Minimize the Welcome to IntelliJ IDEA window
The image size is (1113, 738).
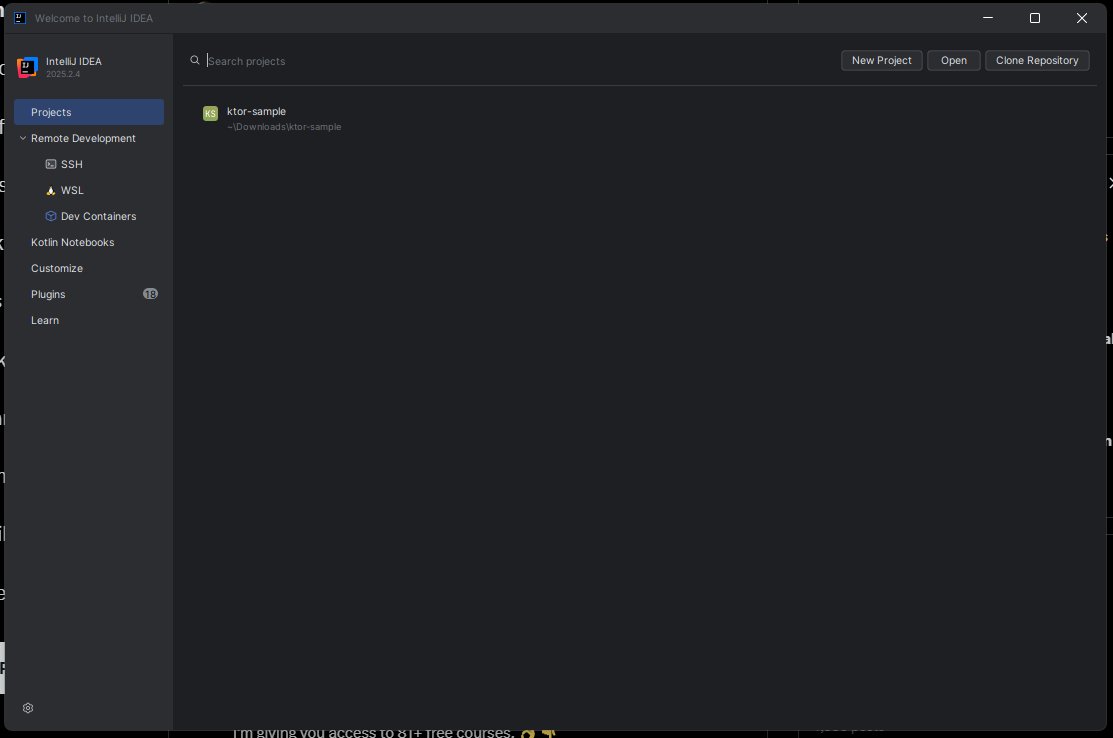[988, 18]
